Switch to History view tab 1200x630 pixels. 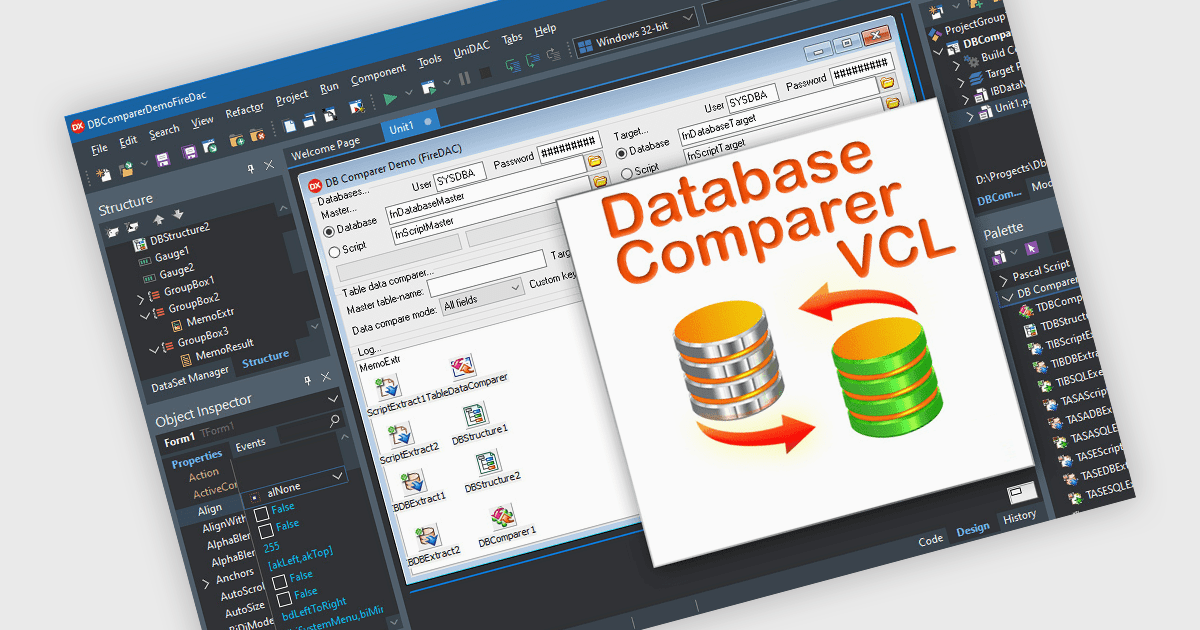coord(1020,516)
